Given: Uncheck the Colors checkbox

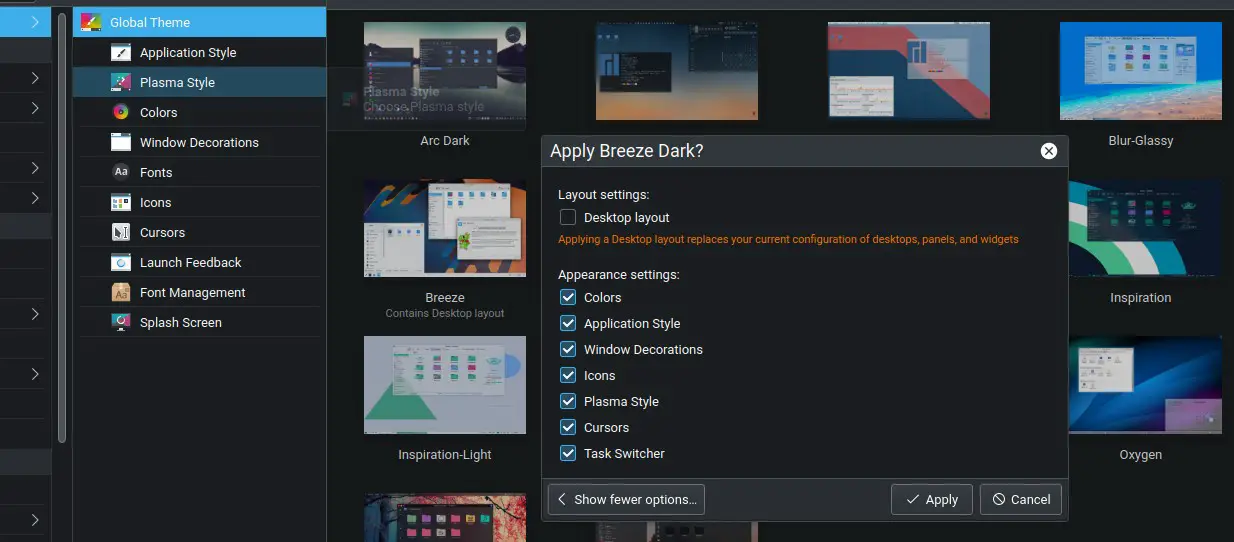Looking at the screenshot, I should click(568, 297).
